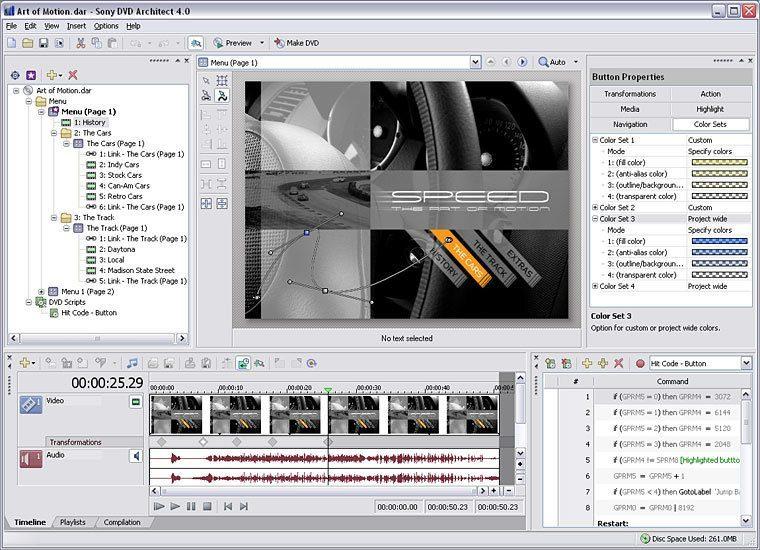The image size is (760, 550).
Task: Click the music note icon in timeline toolbar
Action: 132,362
